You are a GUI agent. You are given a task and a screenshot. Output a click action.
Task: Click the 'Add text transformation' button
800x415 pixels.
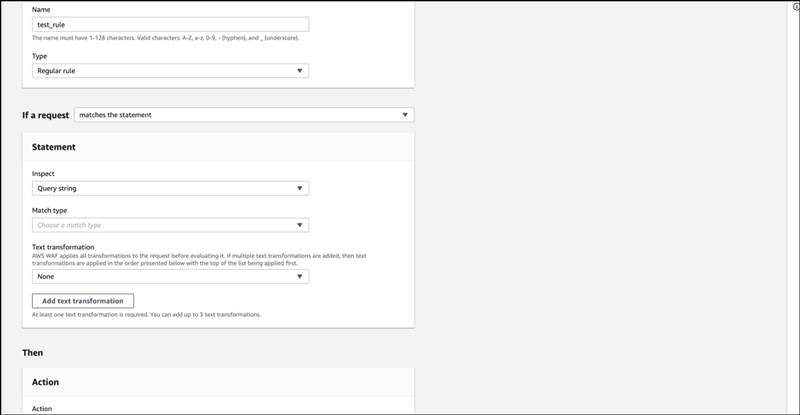click(x=83, y=300)
